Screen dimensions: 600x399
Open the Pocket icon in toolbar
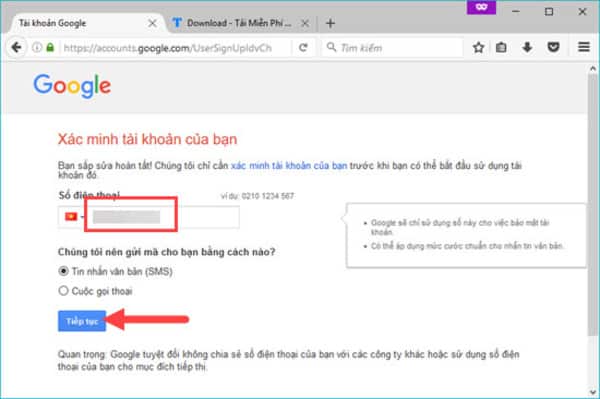553,47
